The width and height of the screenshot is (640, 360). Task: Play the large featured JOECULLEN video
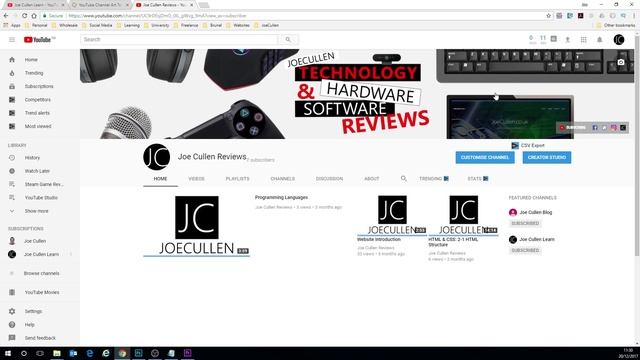[x=196, y=226]
